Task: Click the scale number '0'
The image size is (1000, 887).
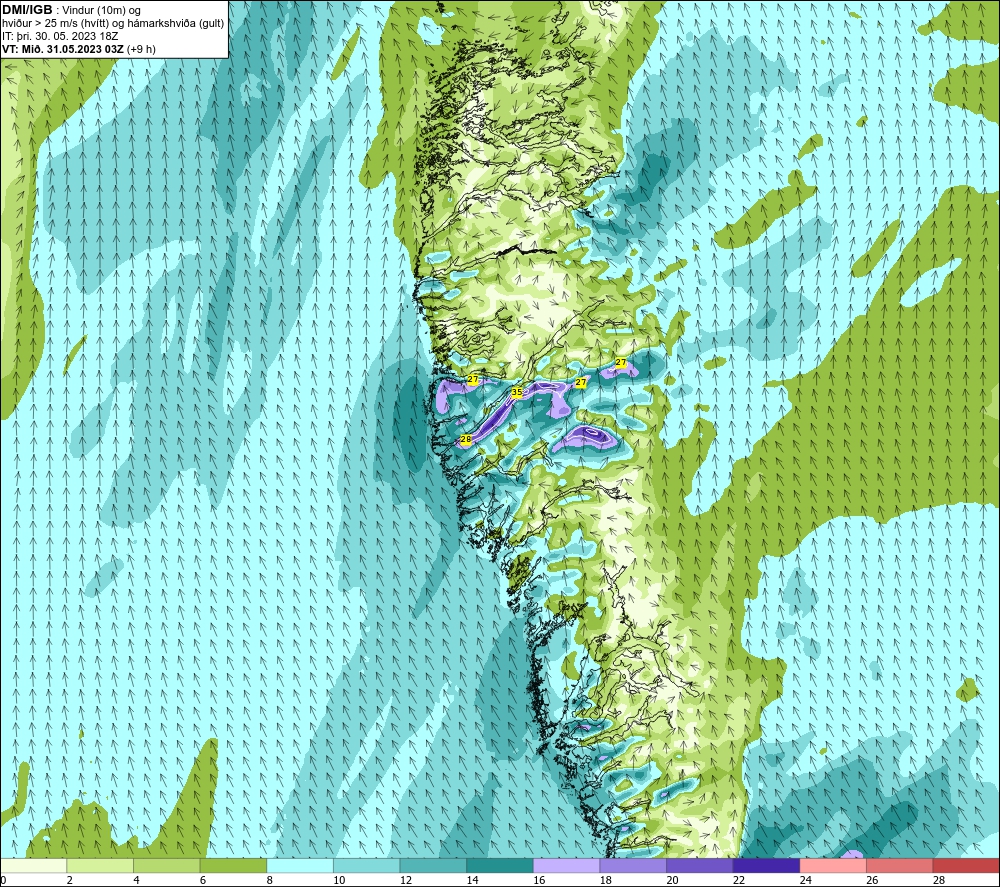Action: (x=3, y=880)
